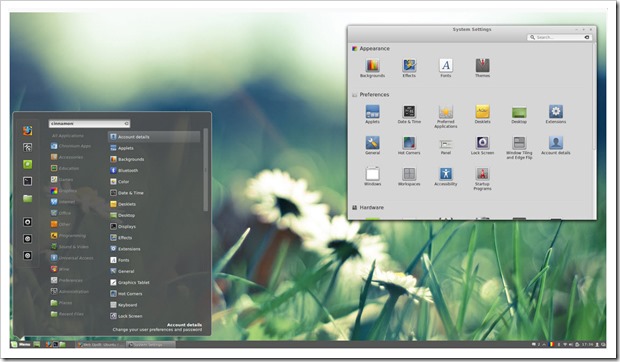
Task: Switch to web browser taskbar window button
Action: 100,345
